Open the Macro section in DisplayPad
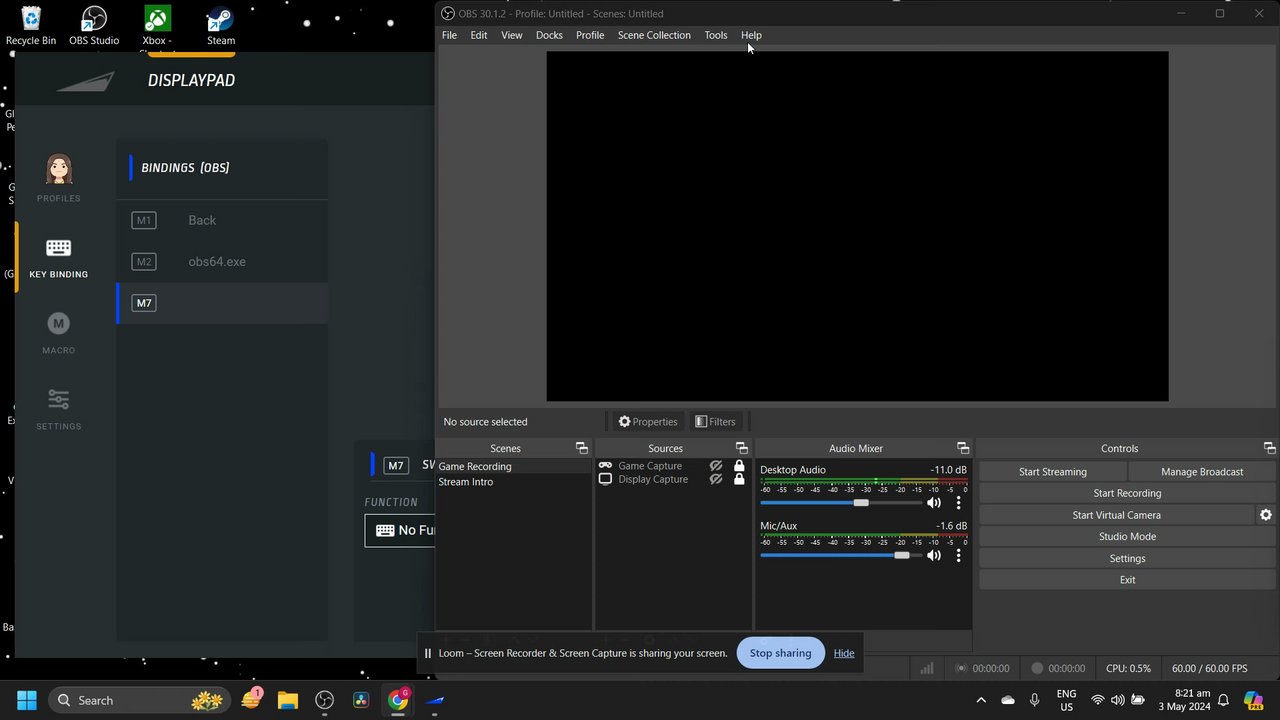This screenshot has width=1280, height=720. [x=59, y=333]
